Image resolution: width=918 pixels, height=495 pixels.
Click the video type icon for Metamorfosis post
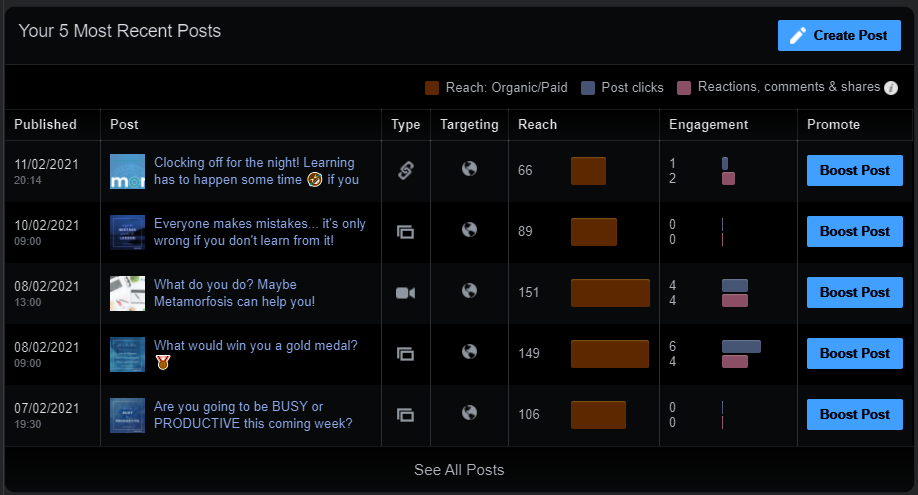(405, 293)
